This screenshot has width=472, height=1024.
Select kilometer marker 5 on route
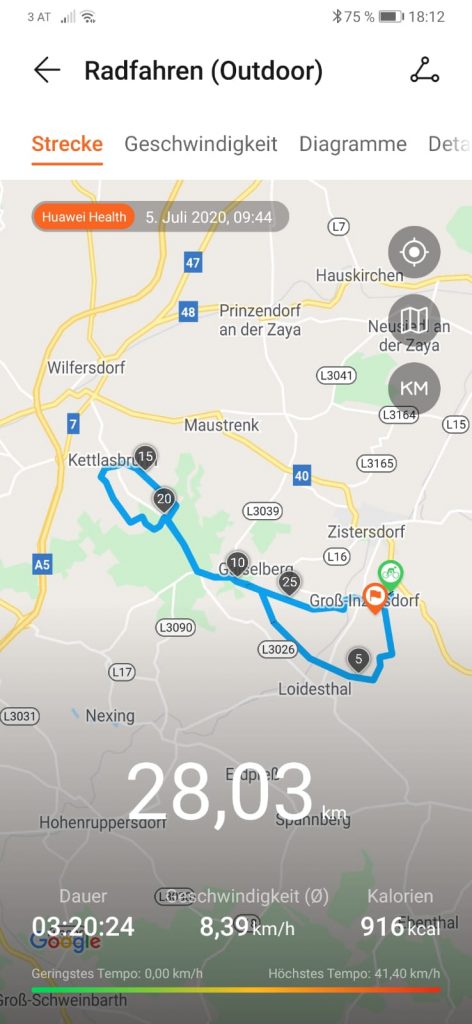(x=358, y=659)
